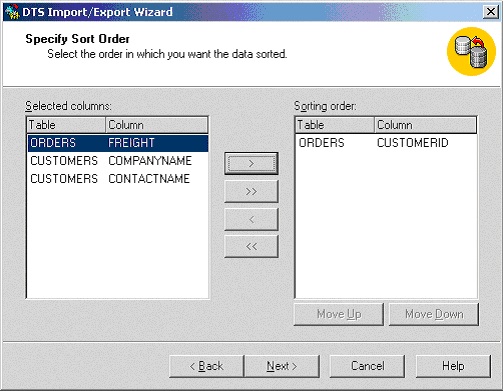This screenshot has width=503, height=391.
Task: Proceed with the Next button
Action: pyautogui.click(x=282, y=366)
